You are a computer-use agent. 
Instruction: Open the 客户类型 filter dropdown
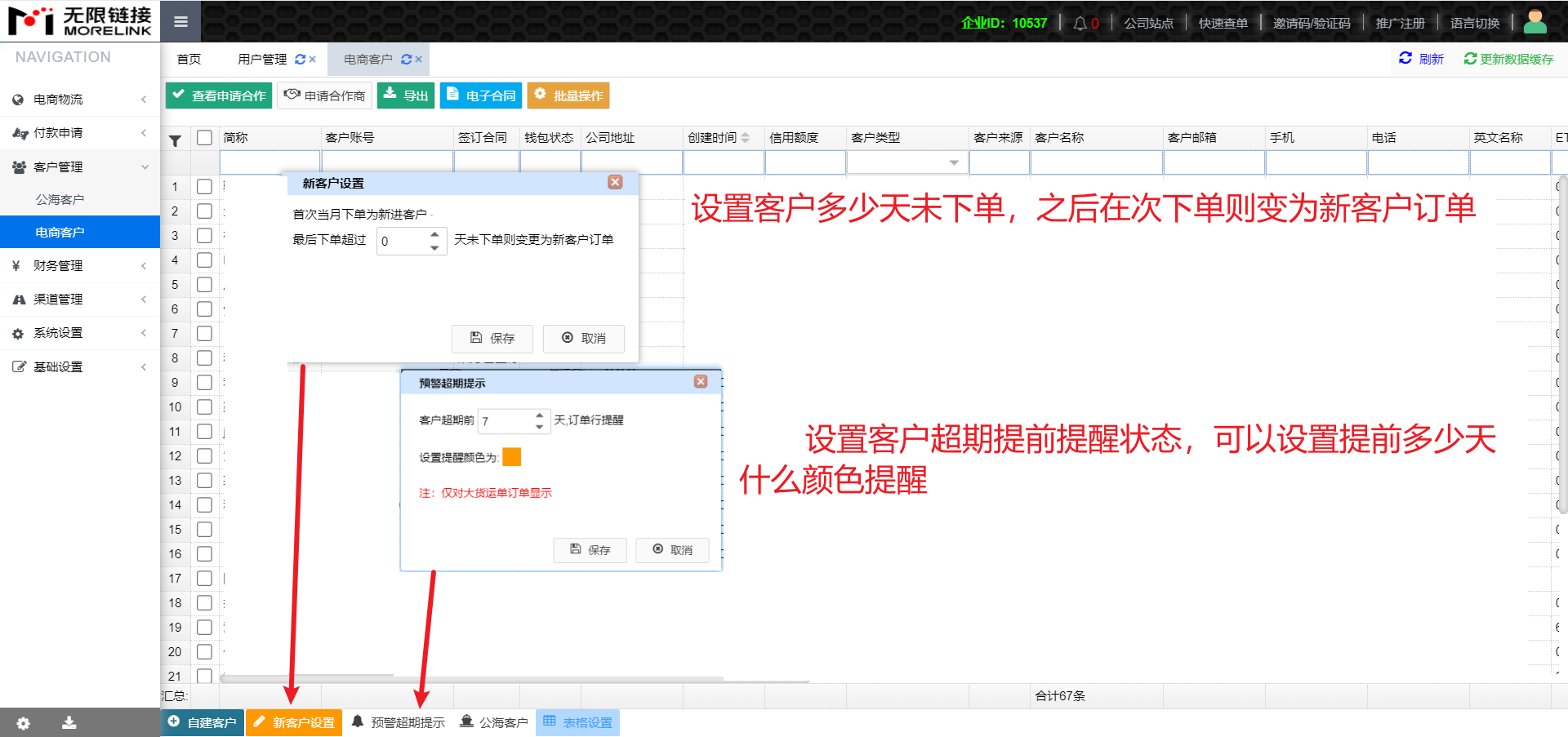click(x=953, y=163)
